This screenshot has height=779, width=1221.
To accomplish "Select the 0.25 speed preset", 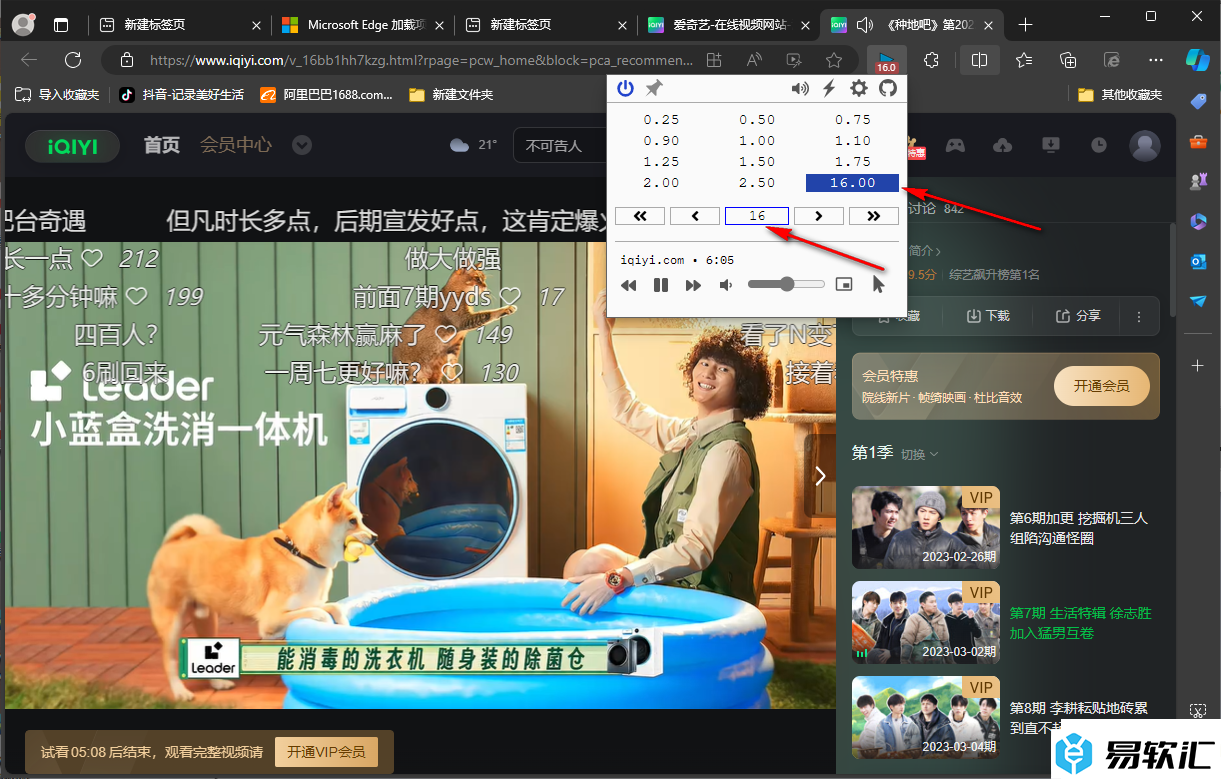I will (661, 120).
